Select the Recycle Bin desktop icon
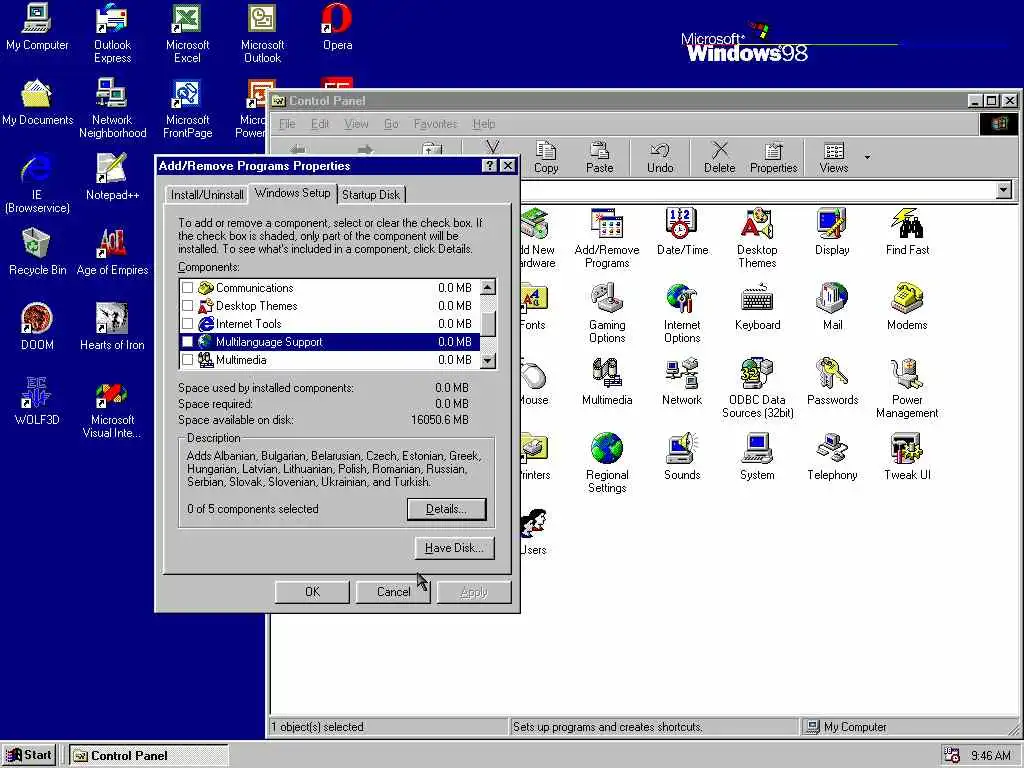 pos(37,251)
